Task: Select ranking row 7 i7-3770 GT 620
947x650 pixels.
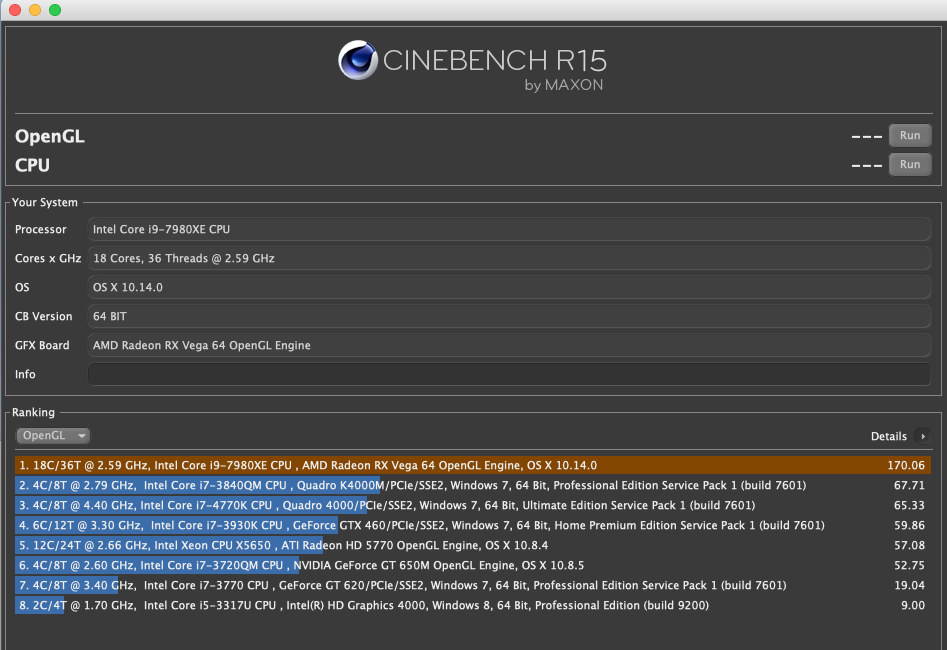Action: (473, 585)
